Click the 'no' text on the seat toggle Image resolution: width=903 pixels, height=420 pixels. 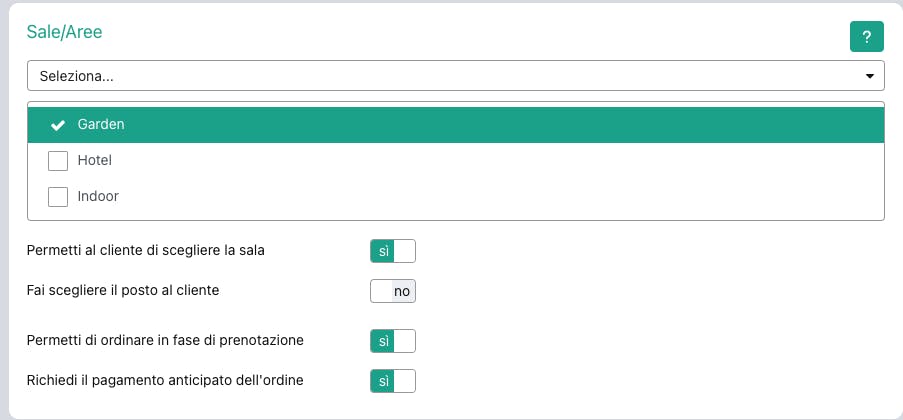tap(401, 291)
